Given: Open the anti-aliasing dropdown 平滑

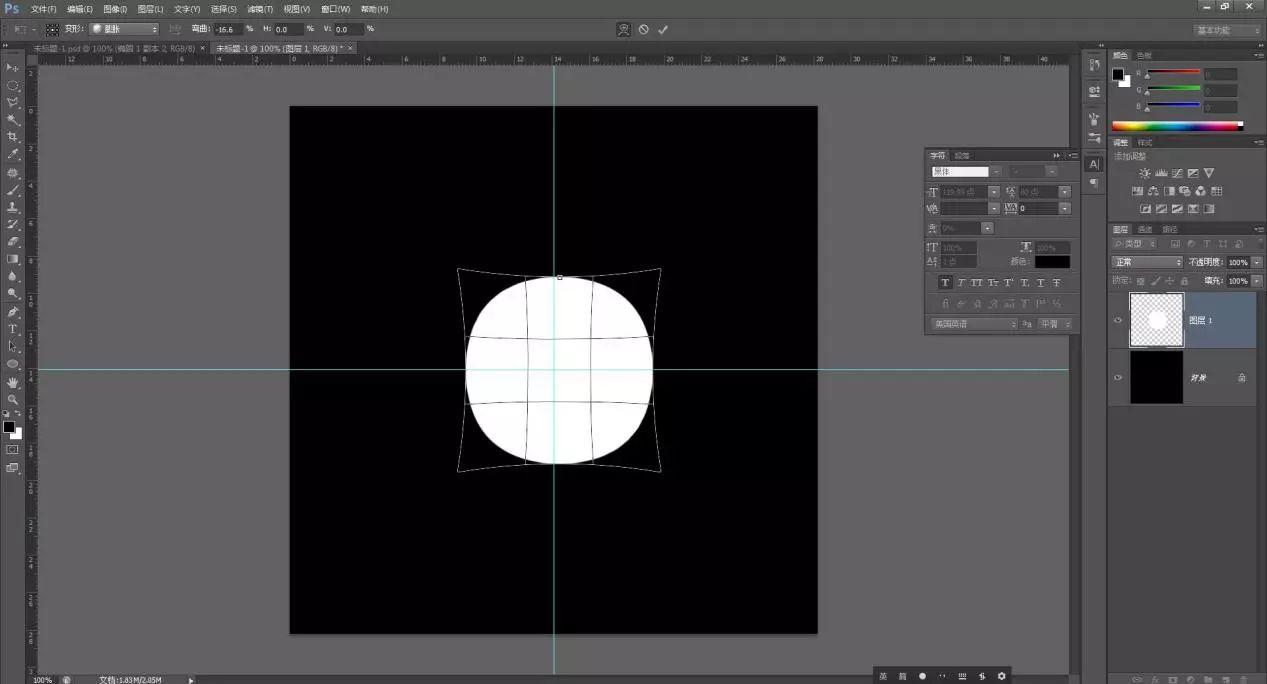Looking at the screenshot, I should tap(1055, 324).
